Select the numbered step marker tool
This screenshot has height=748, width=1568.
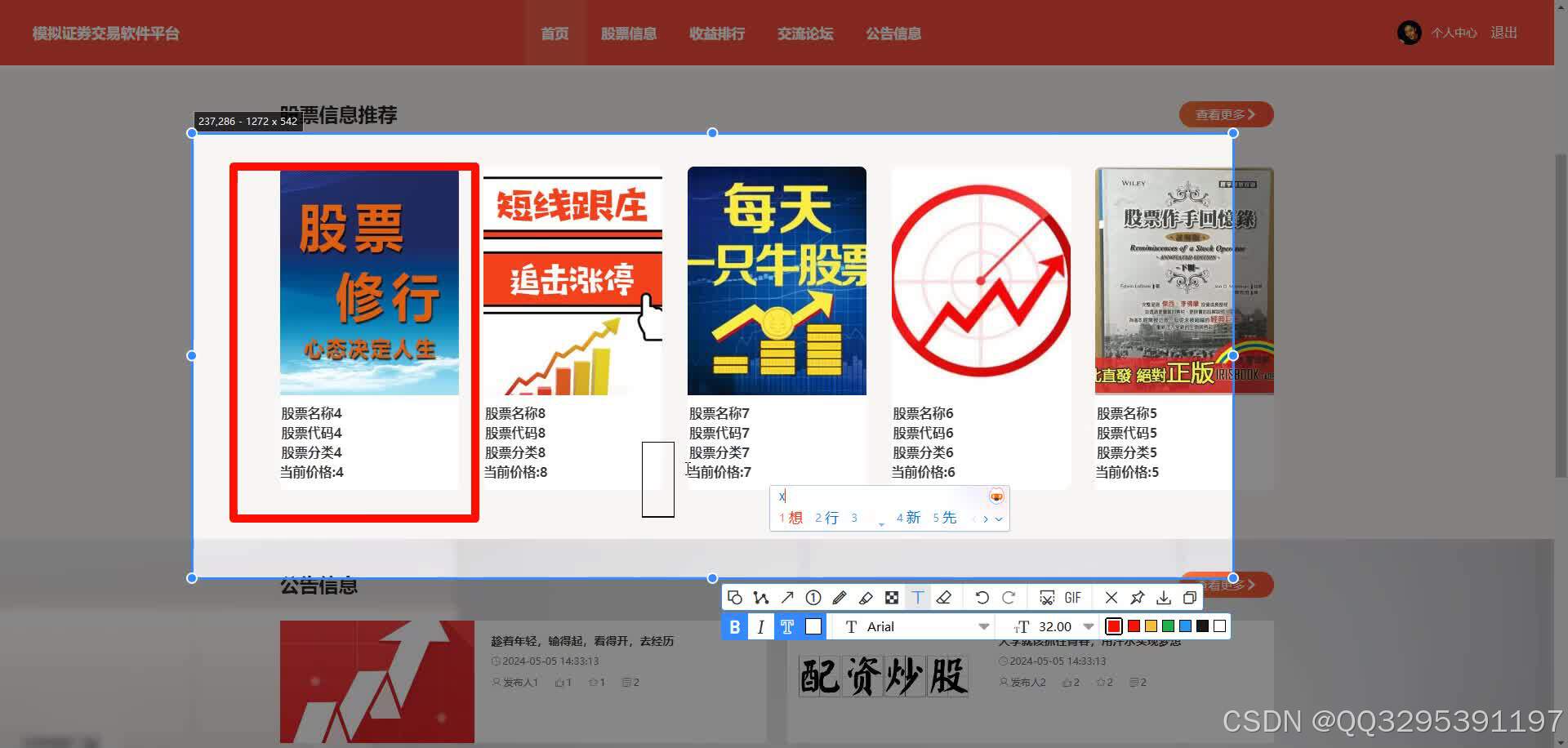[813, 598]
